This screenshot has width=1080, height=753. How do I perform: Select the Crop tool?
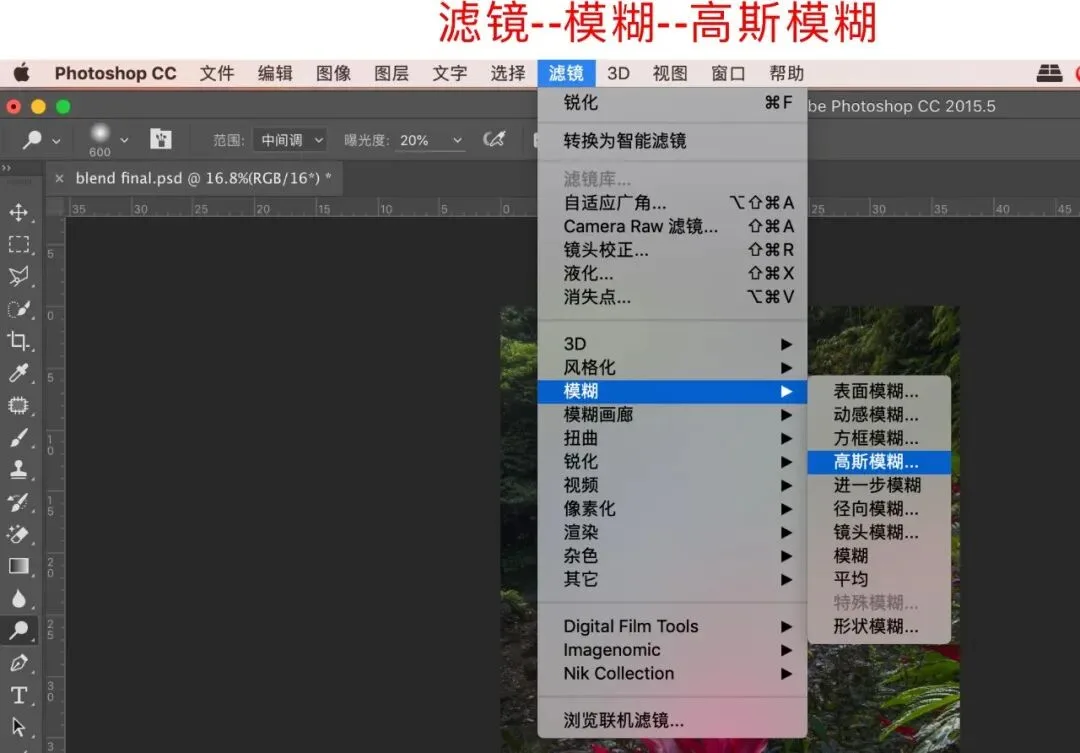(x=19, y=340)
